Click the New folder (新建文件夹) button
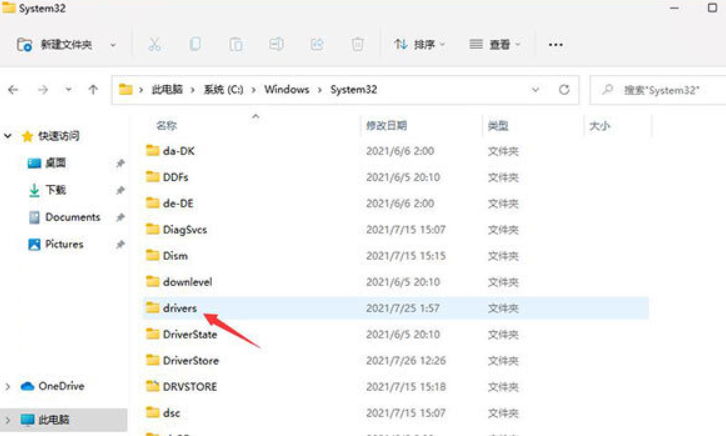The image size is (726, 436). 55,45
